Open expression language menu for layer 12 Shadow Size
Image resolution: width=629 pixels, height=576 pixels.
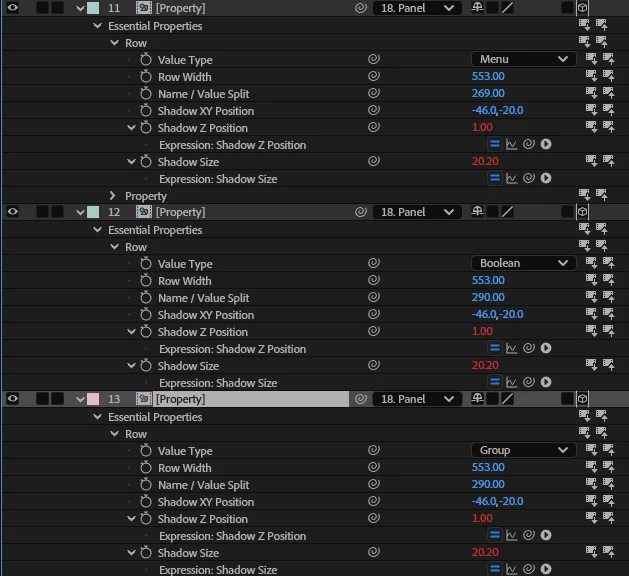click(x=546, y=382)
